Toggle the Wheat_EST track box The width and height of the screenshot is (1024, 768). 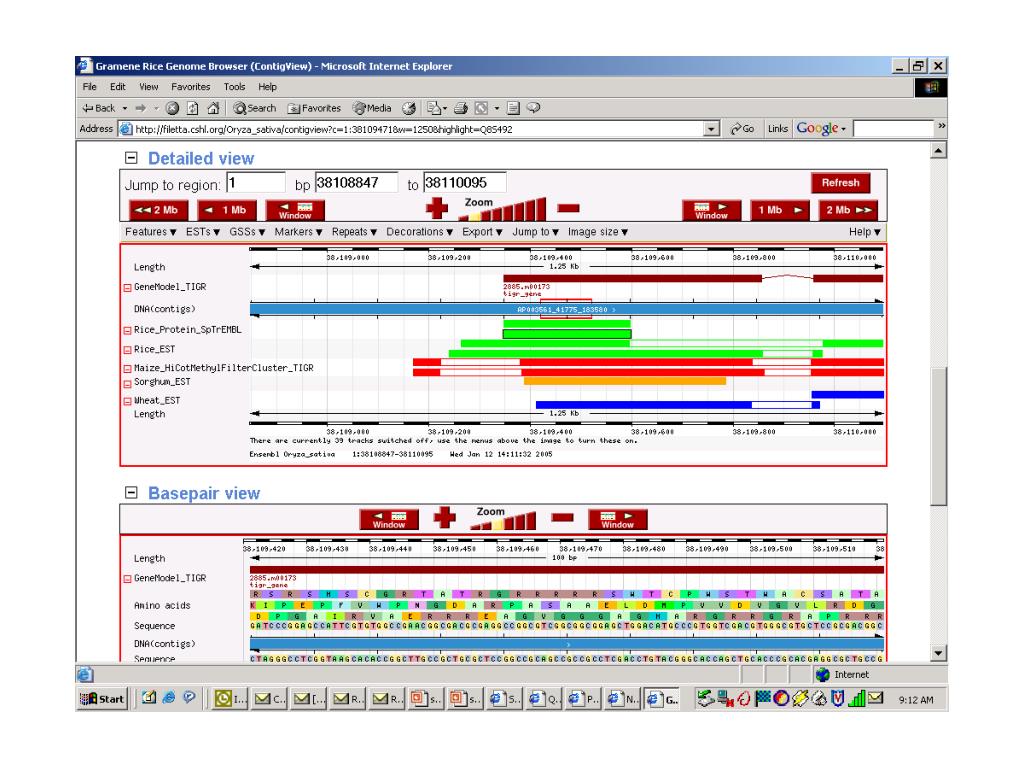pyautogui.click(x=128, y=401)
